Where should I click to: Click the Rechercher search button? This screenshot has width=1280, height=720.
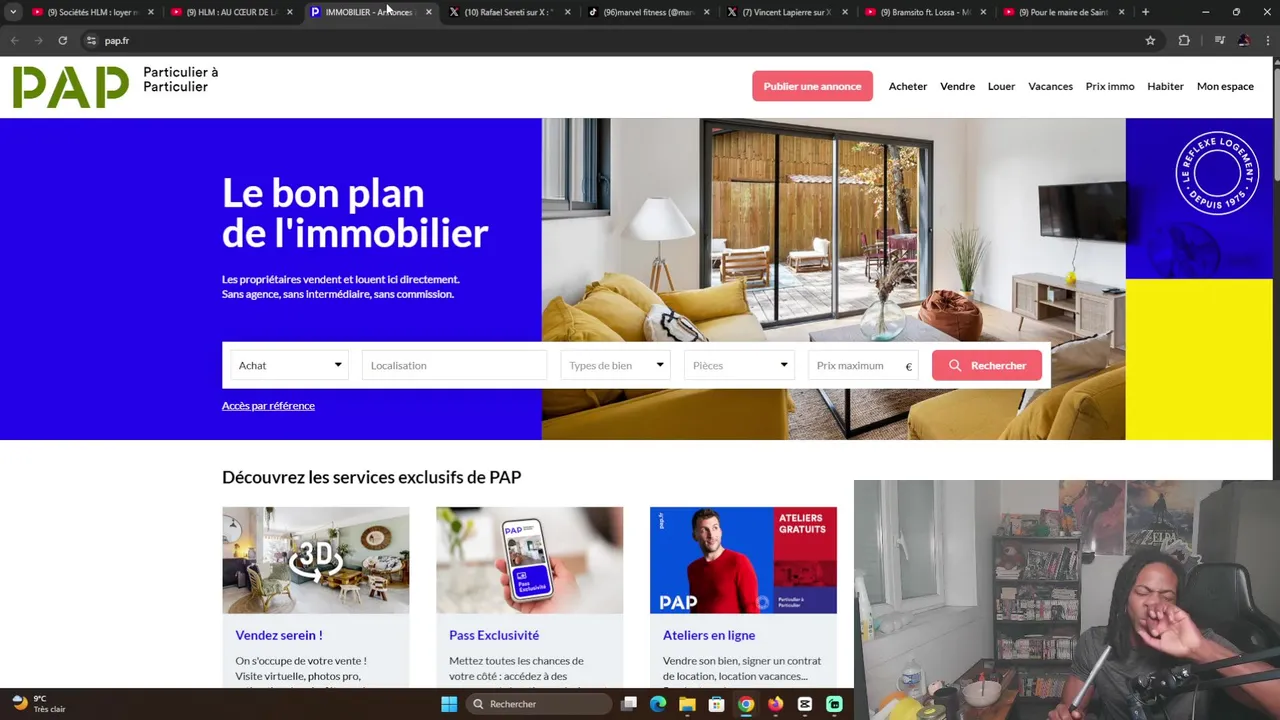click(x=987, y=365)
